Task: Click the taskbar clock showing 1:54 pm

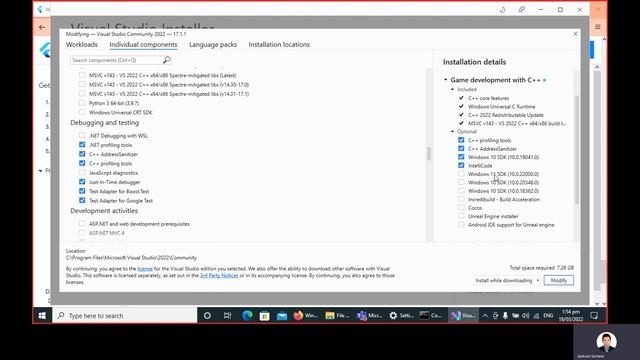Action: [x=571, y=316]
